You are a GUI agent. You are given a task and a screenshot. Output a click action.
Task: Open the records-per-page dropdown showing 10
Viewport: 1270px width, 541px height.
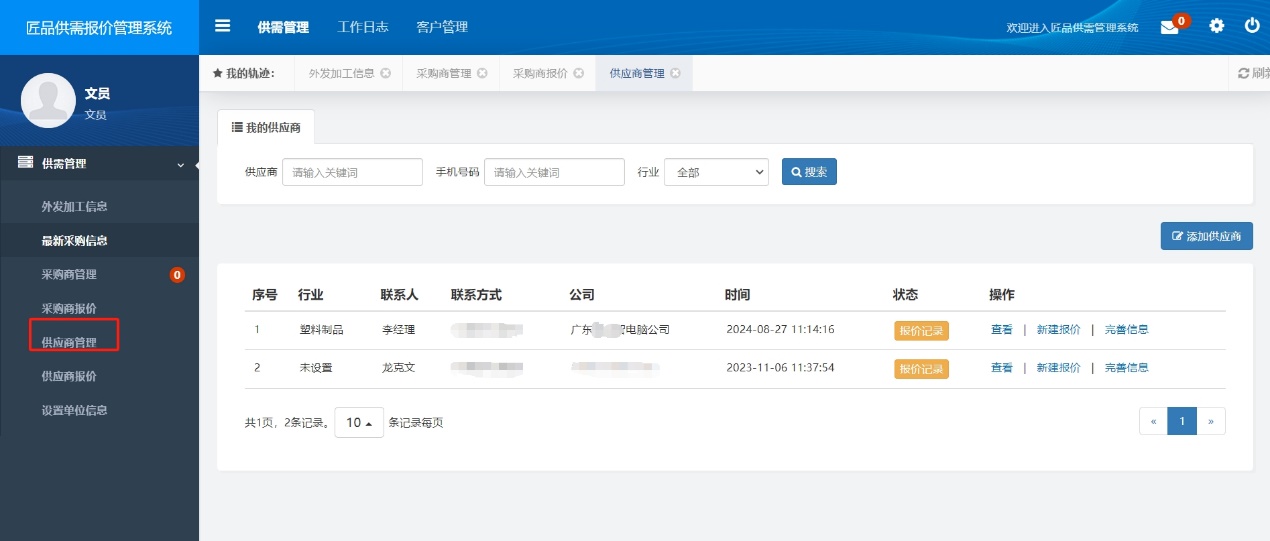(x=359, y=423)
